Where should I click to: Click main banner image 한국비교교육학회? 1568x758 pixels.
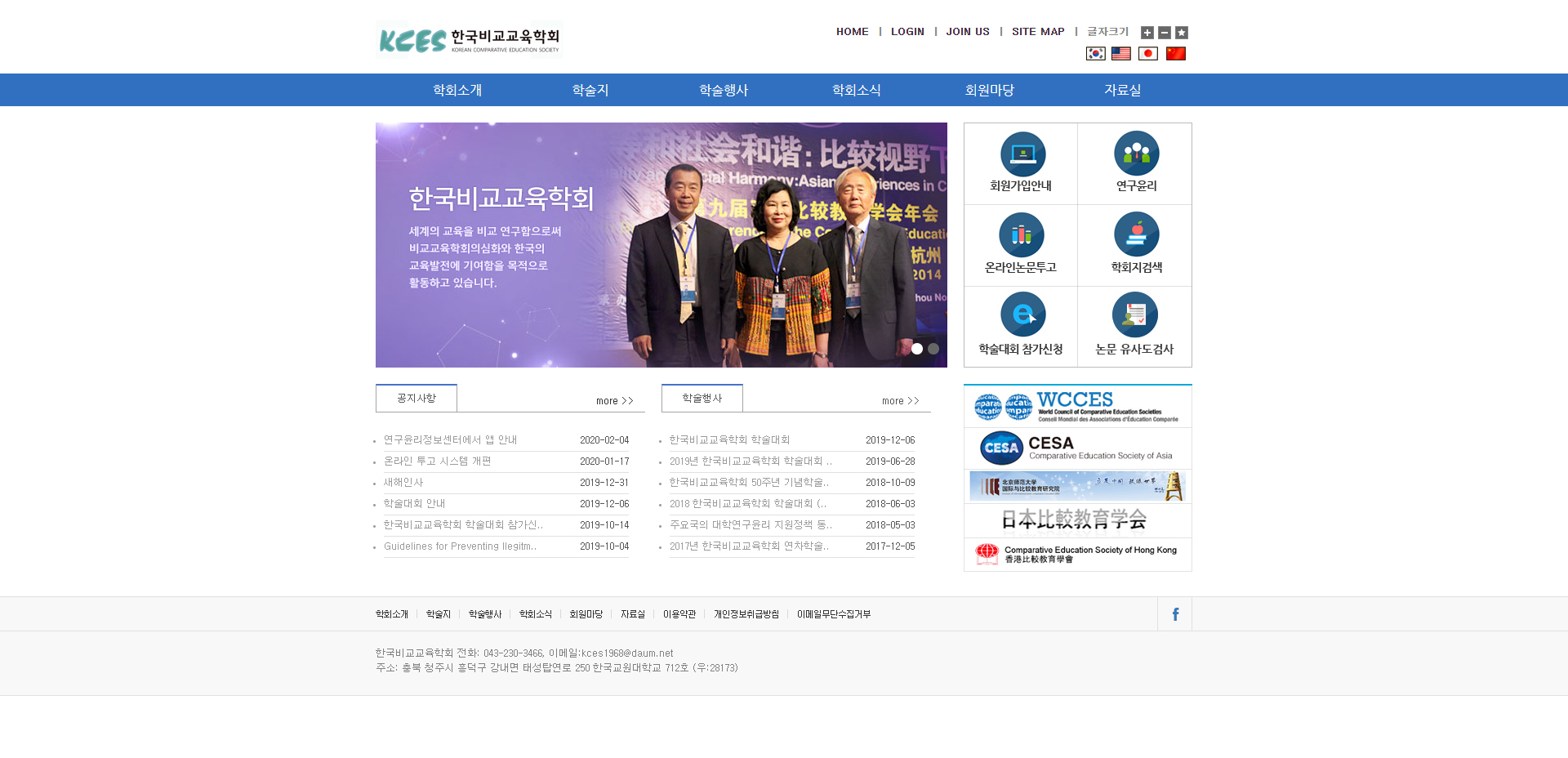[661, 245]
